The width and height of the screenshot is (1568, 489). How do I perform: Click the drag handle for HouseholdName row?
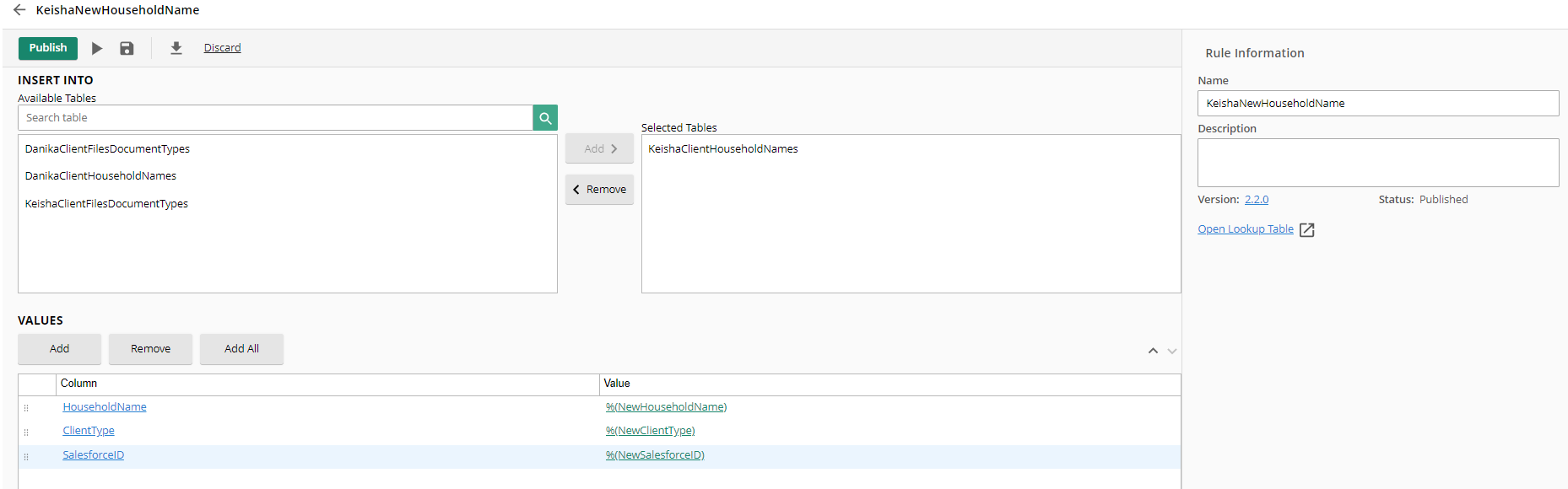[26, 408]
